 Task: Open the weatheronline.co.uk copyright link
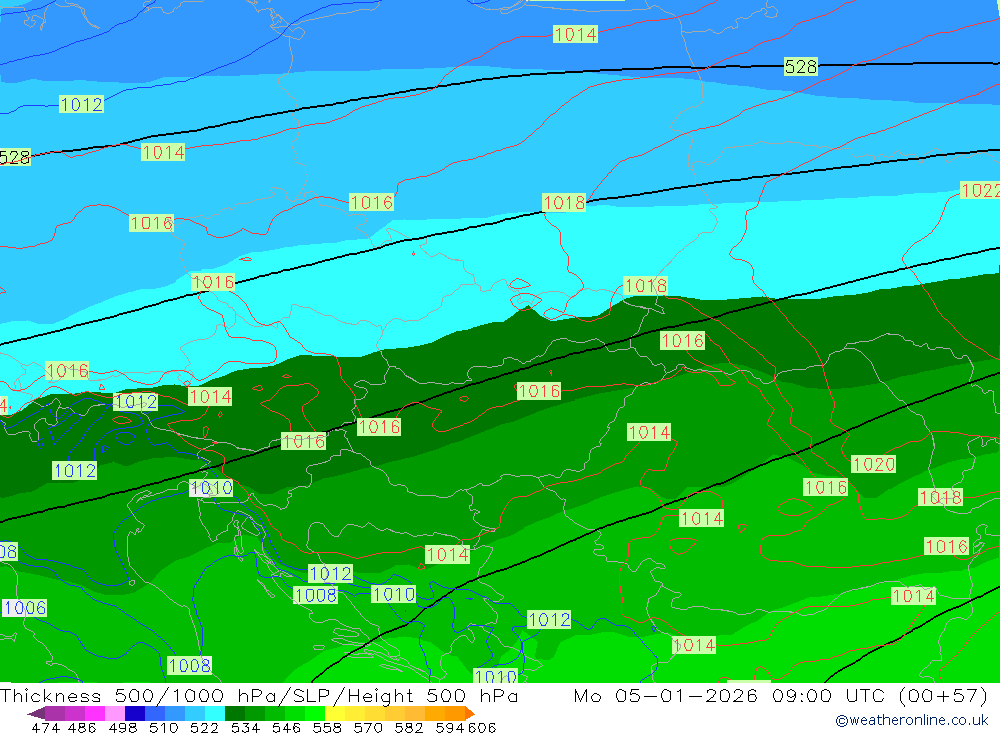pos(912,720)
